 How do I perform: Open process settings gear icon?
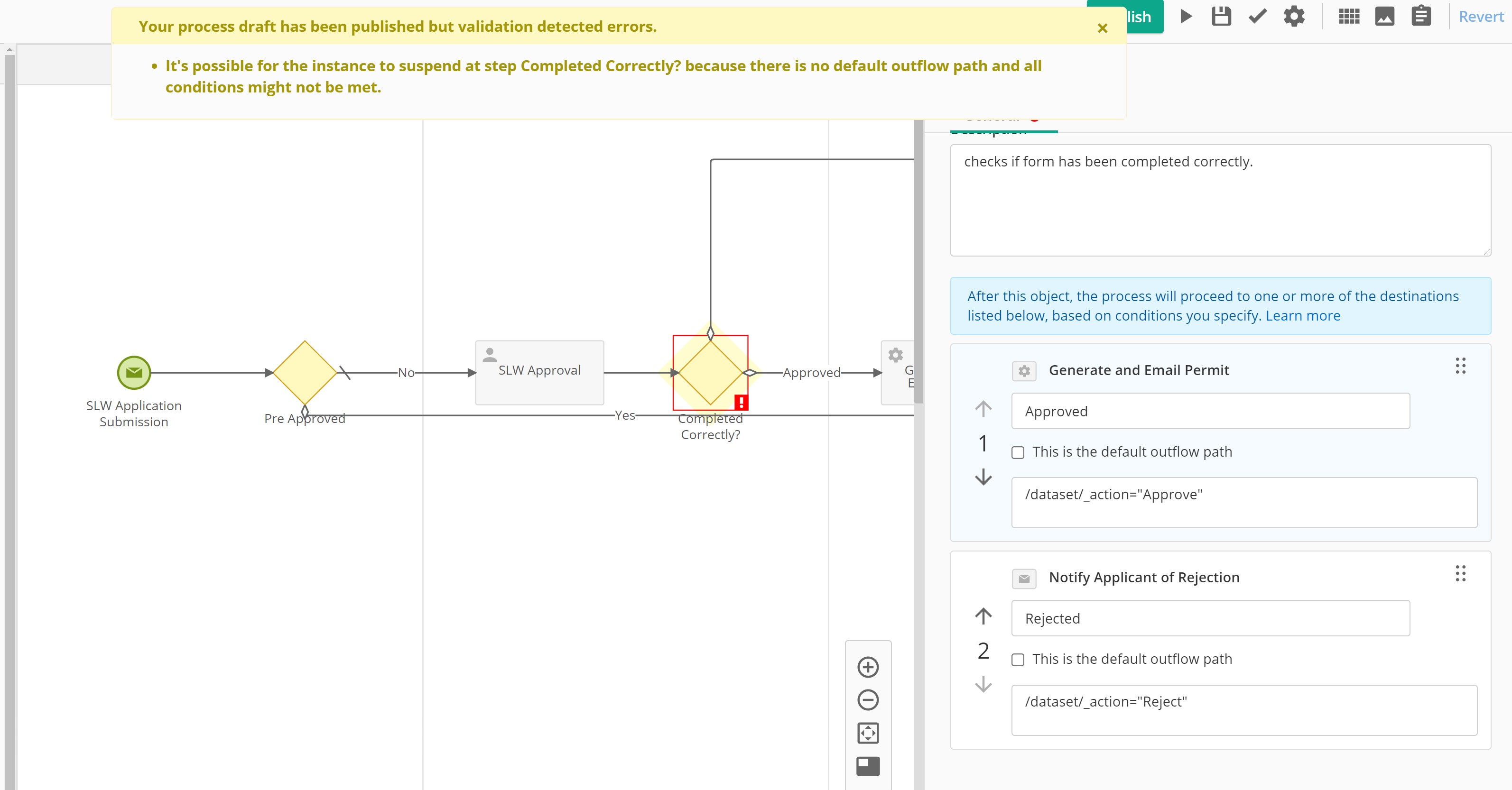(1294, 17)
